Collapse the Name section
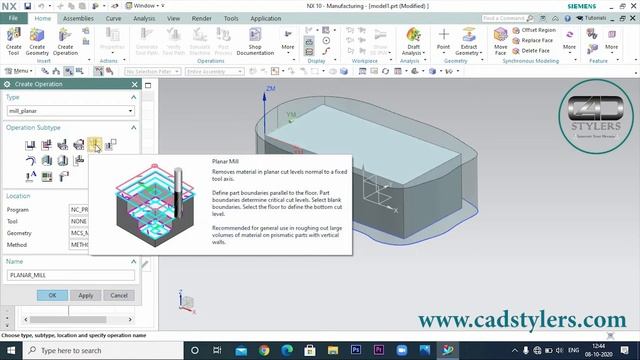 click(133, 262)
